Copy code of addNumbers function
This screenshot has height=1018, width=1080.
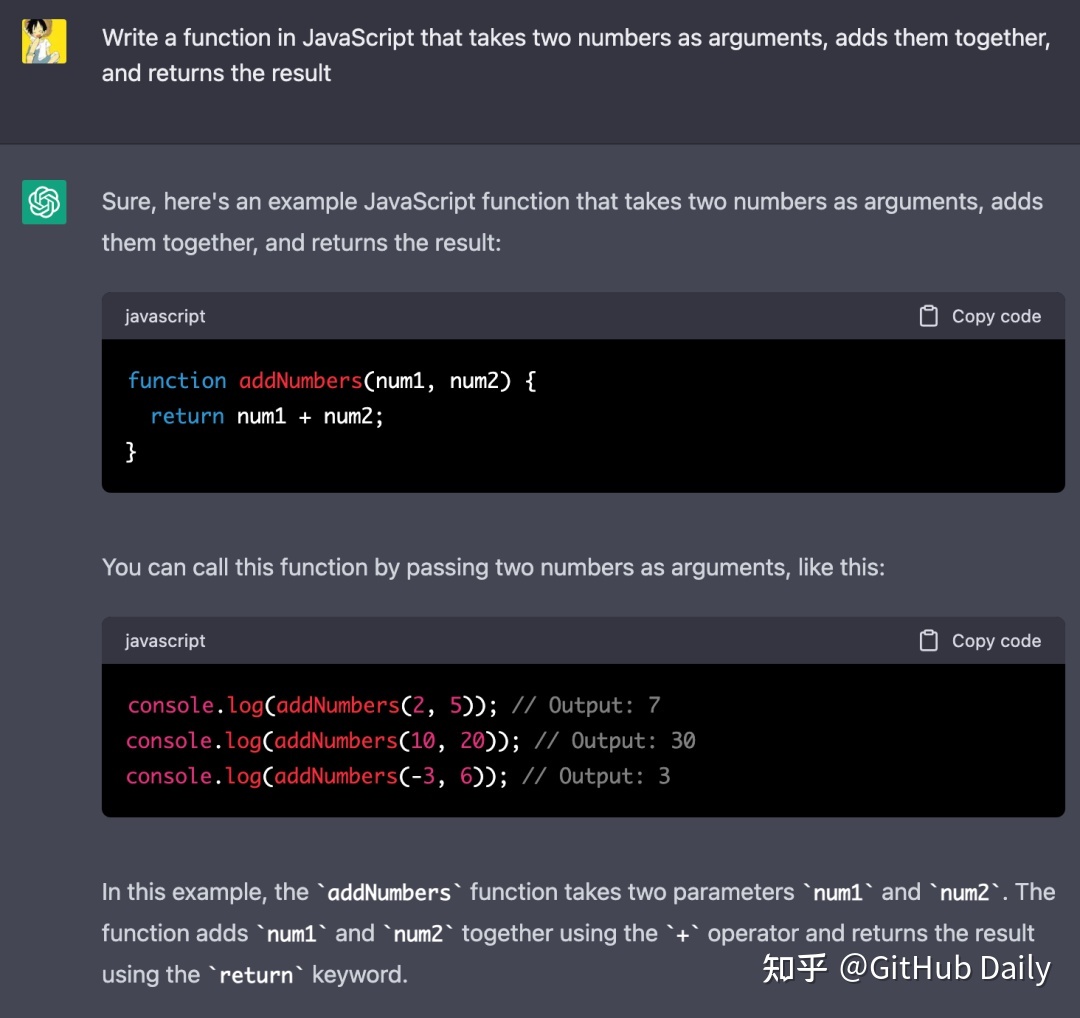pyautogui.click(x=980, y=316)
